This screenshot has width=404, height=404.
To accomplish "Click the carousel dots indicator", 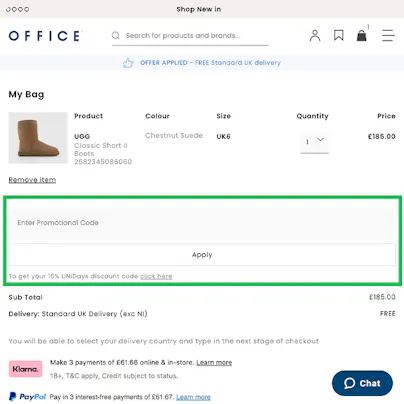I will click(x=17, y=9).
